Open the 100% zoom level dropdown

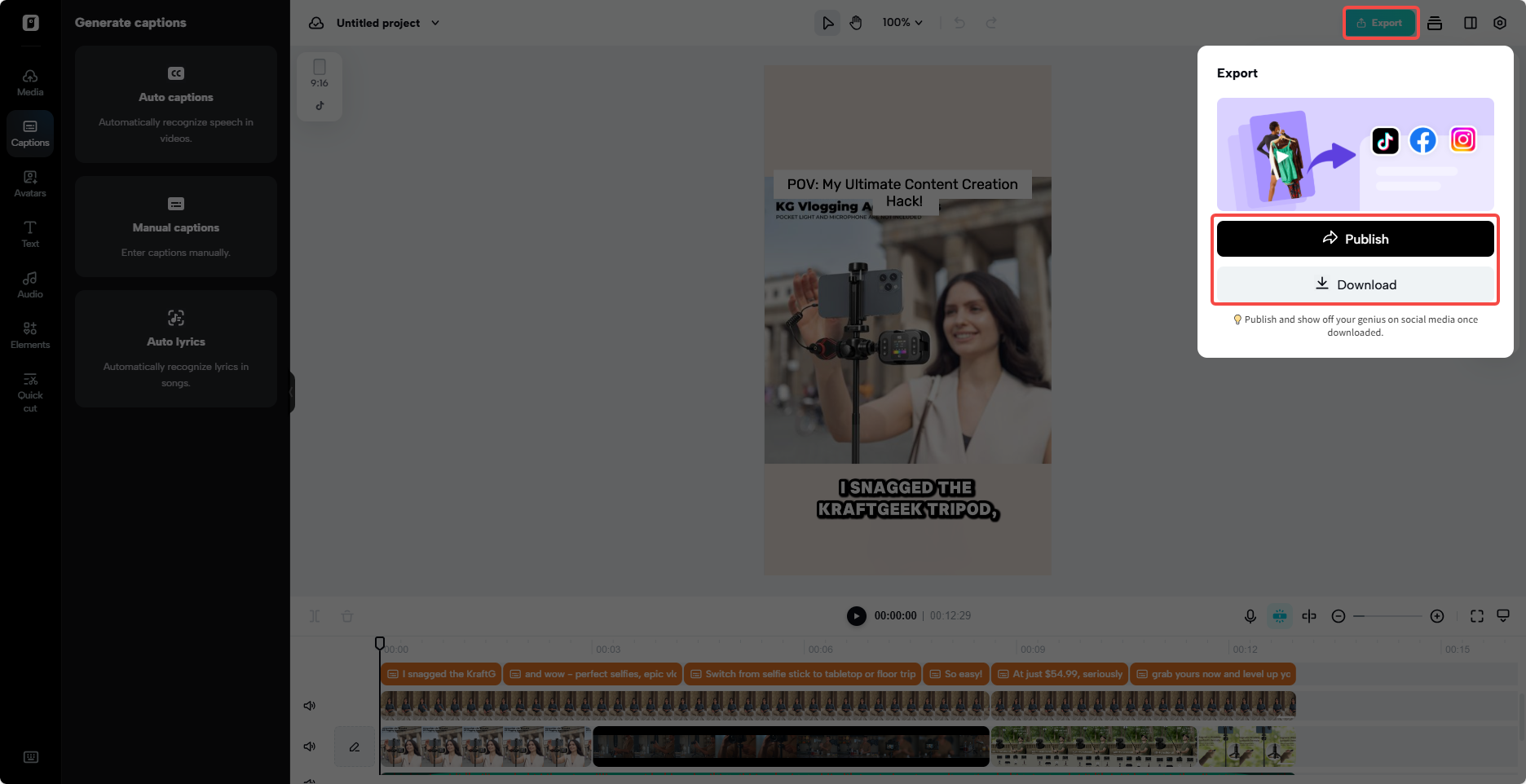(x=902, y=23)
